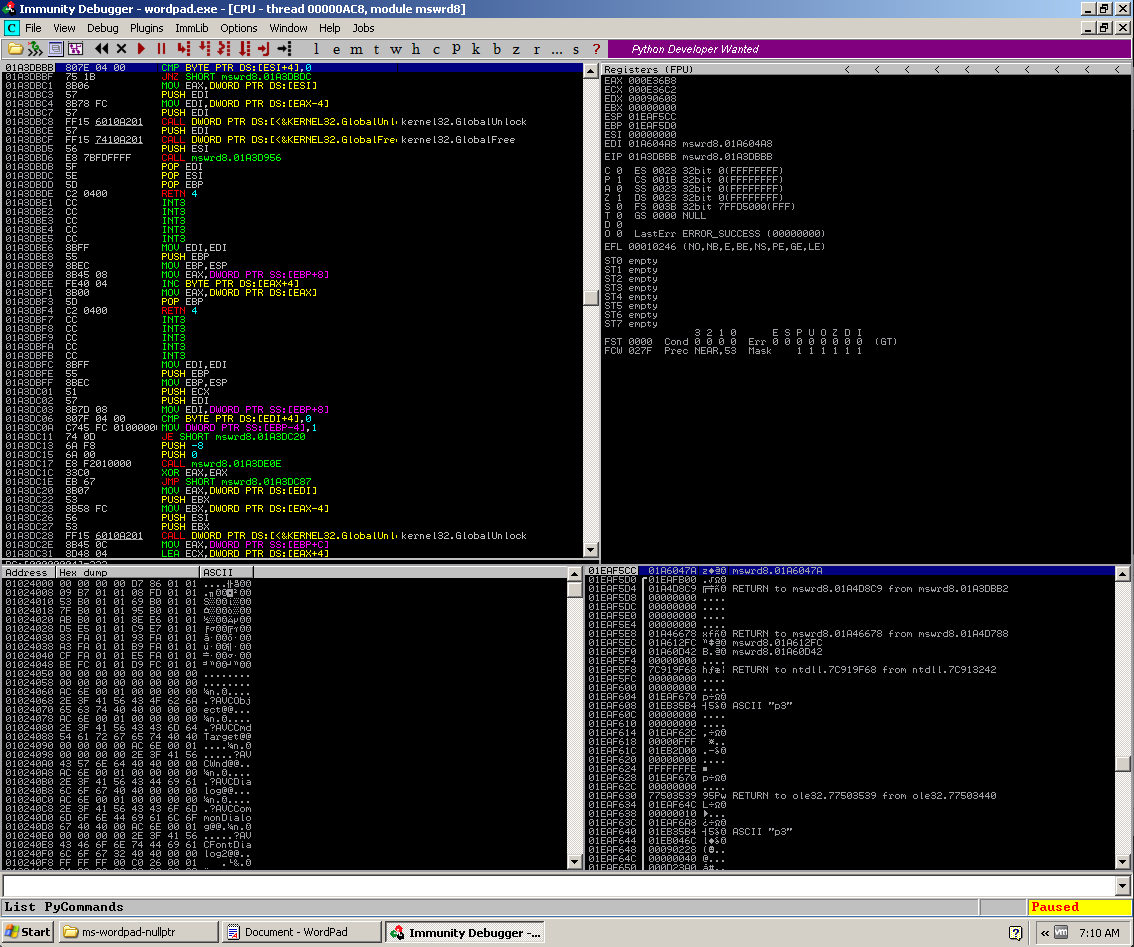Show Memory map via 'm' button
1134x947 pixels.
357,49
